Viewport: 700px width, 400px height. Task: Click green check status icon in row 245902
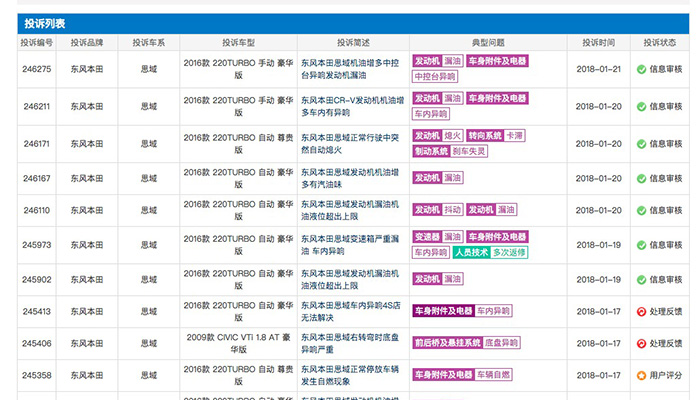642,280
